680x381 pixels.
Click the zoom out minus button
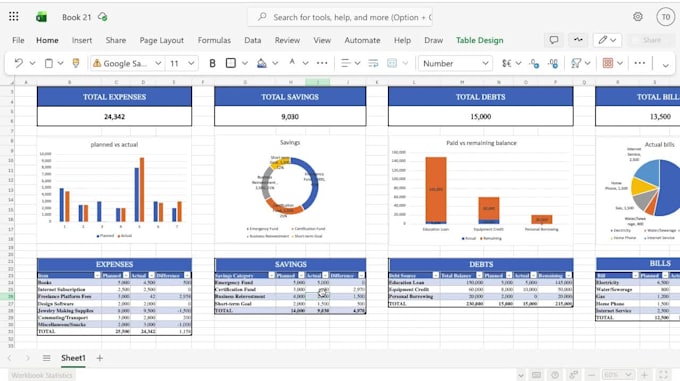pyautogui.click(x=591, y=374)
